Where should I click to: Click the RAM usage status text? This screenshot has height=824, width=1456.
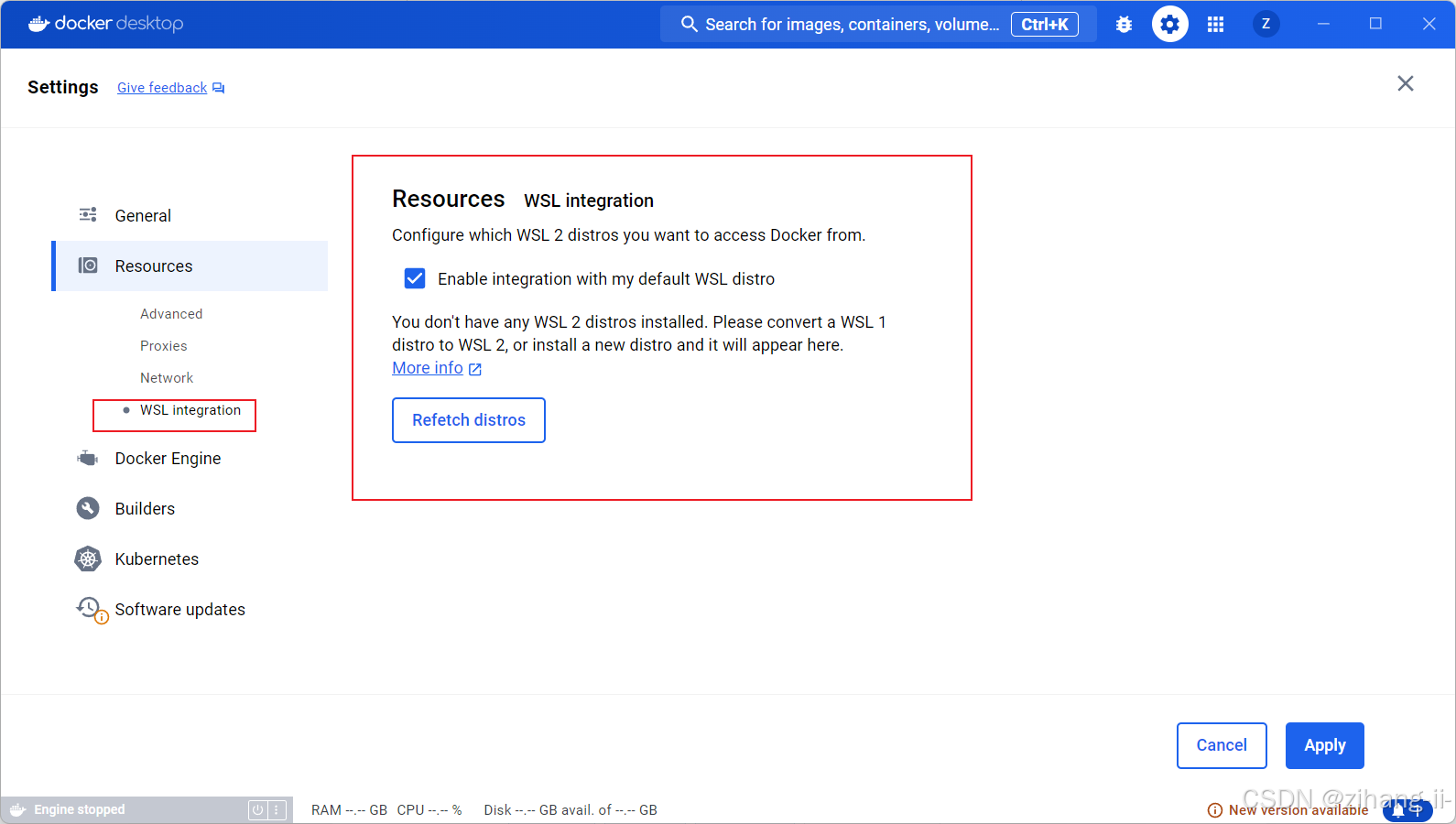click(349, 810)
